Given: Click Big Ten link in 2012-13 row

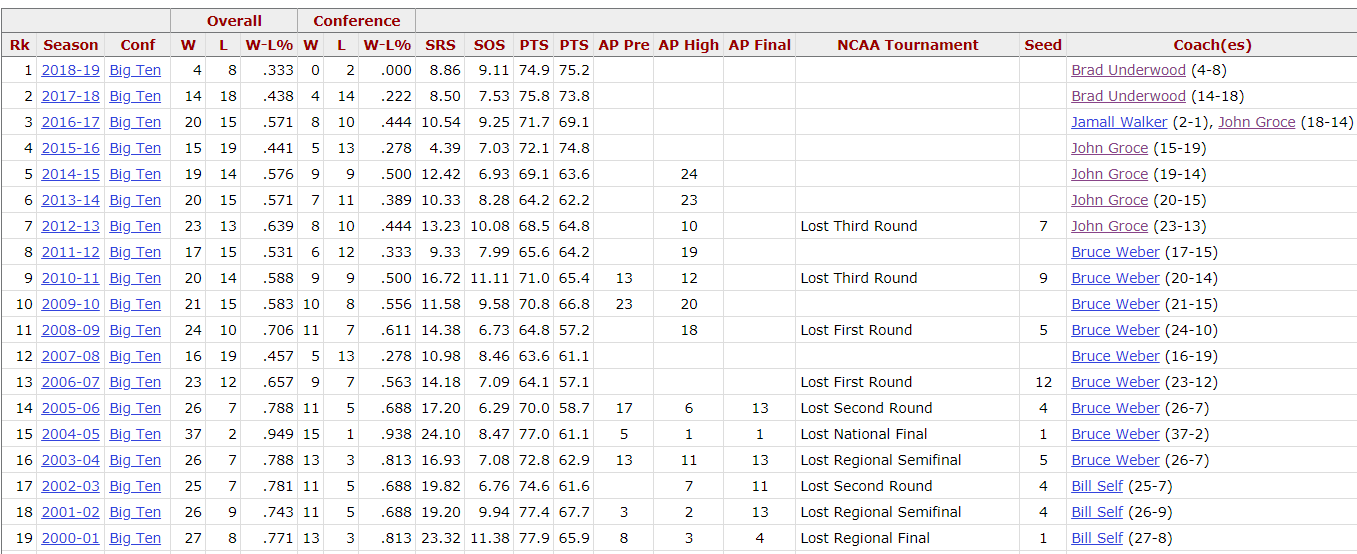Looking at the screenshot, I should coord(135,226).
